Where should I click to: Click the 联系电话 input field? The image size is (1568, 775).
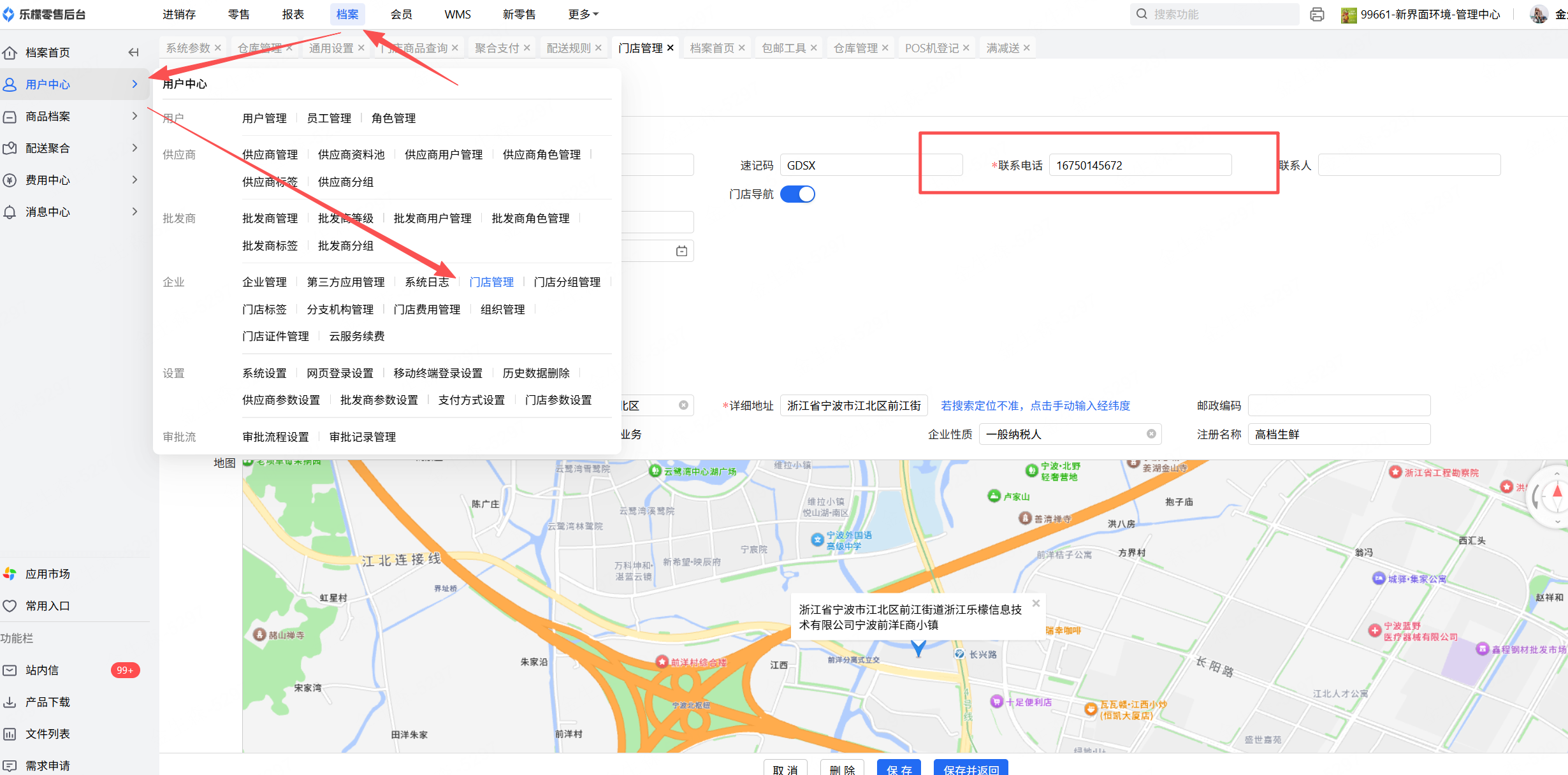(x=1140, y=165)
